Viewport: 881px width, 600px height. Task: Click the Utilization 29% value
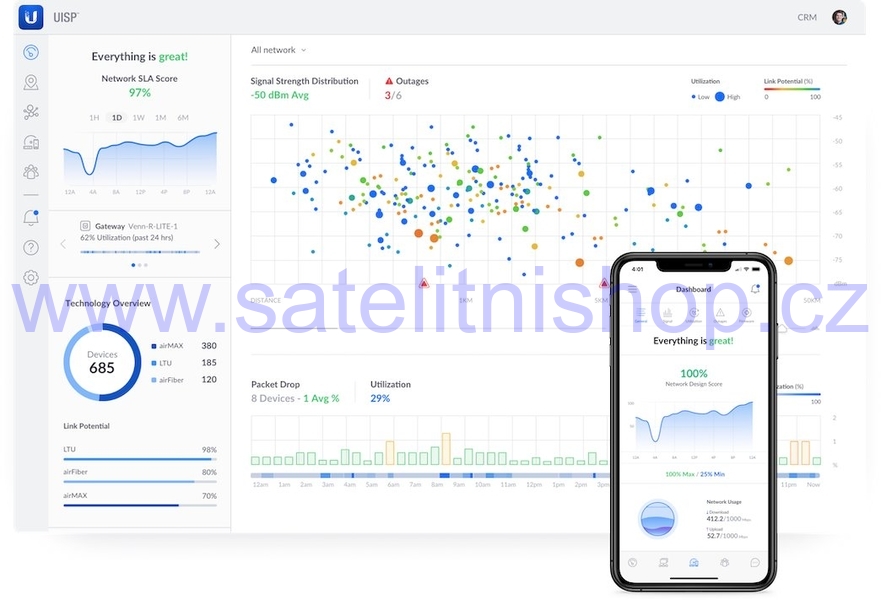(x=380, y=398)
